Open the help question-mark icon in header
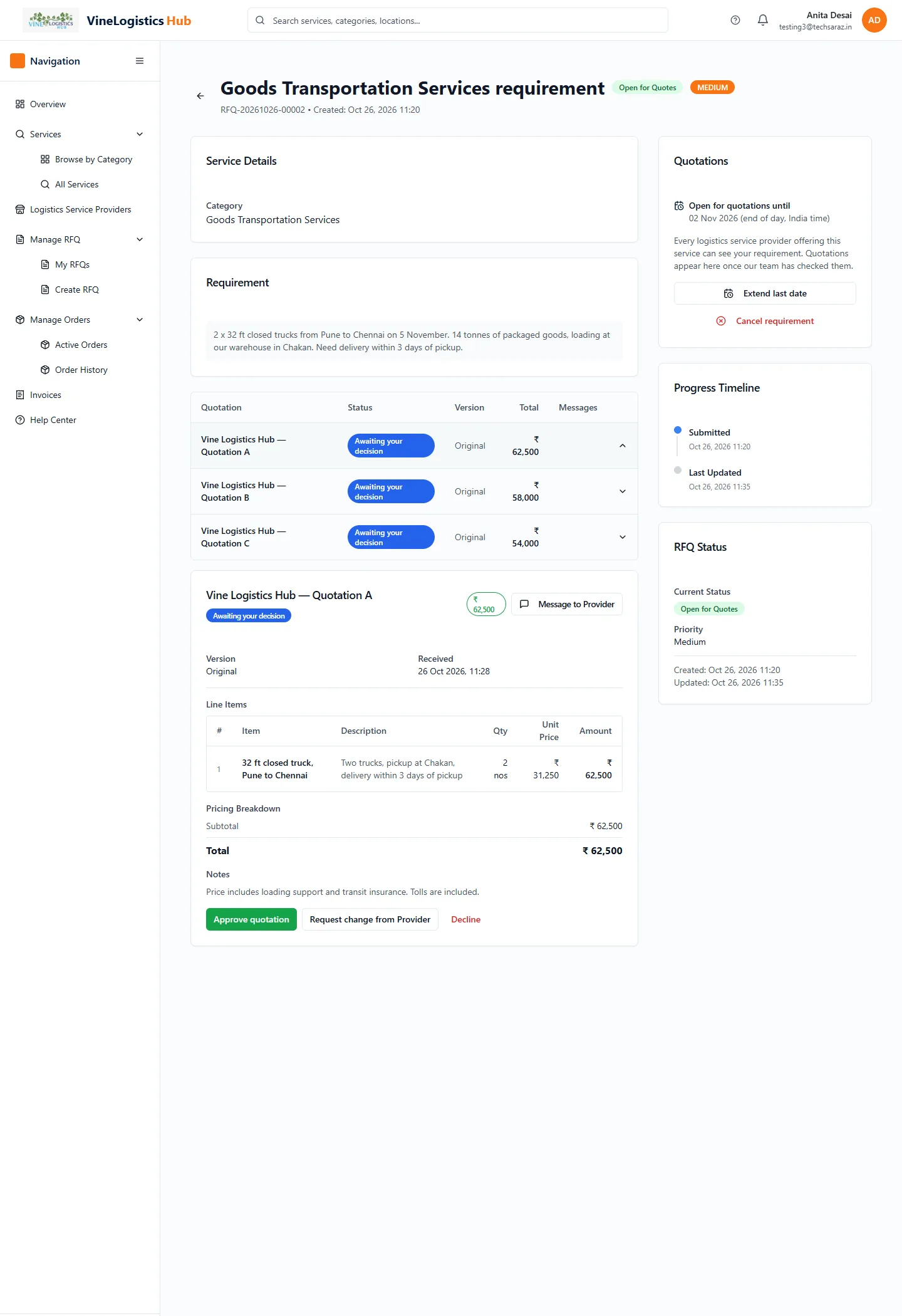This screenshot has width=902, height=1316. 735,20
